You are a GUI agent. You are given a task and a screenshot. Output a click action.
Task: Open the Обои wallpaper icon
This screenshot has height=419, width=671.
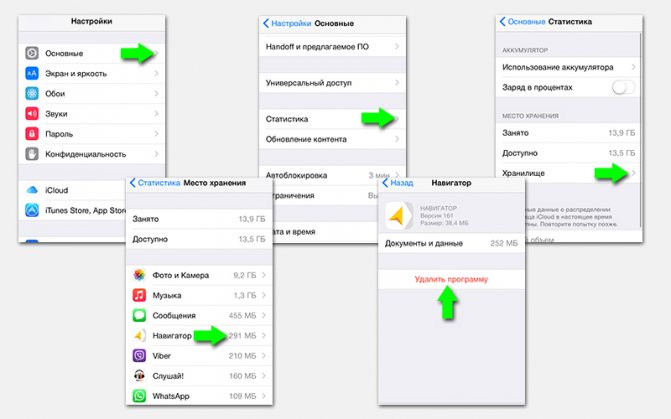(32, 93)
